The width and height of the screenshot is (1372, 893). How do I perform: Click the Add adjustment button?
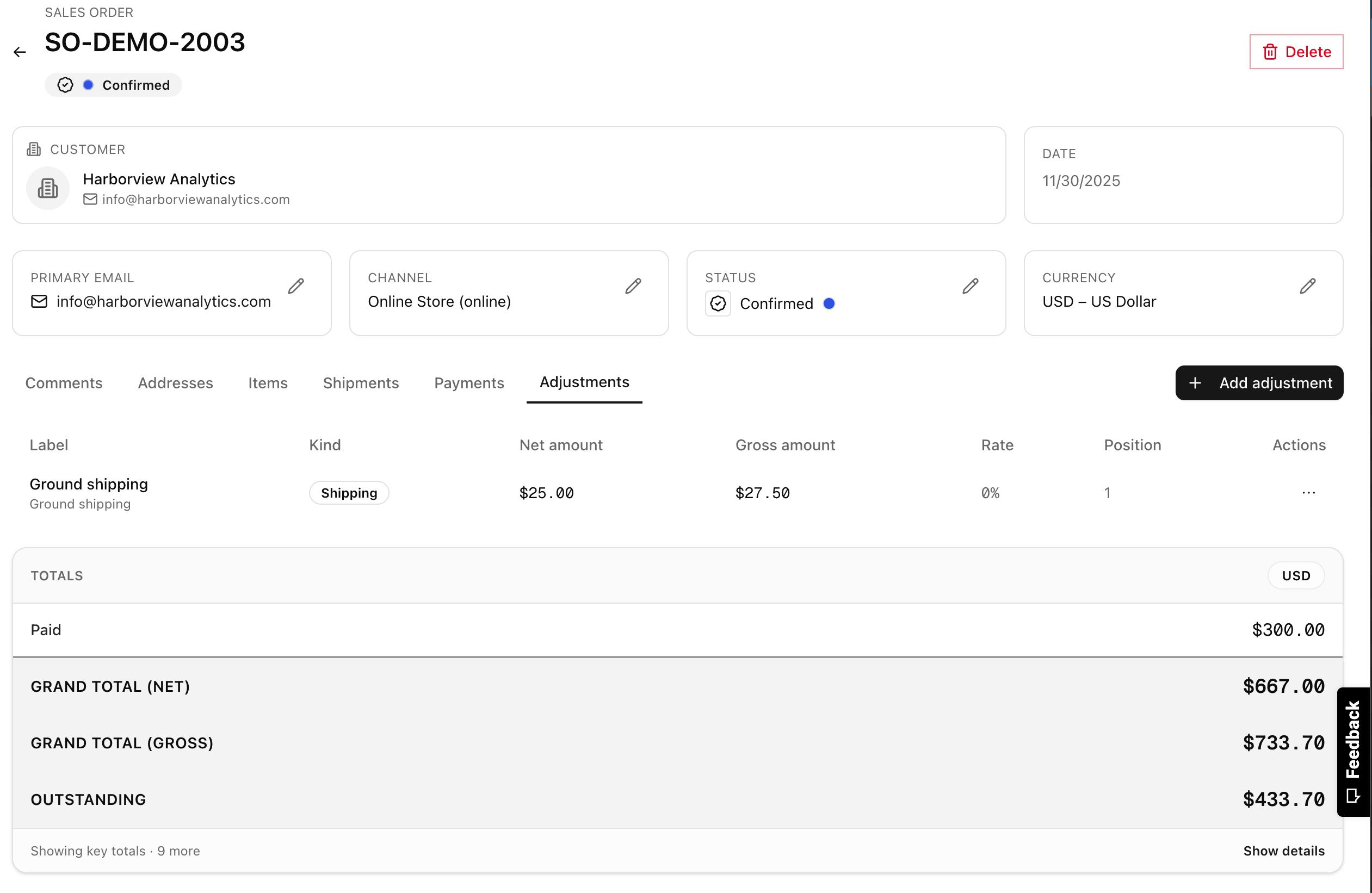1259,383
